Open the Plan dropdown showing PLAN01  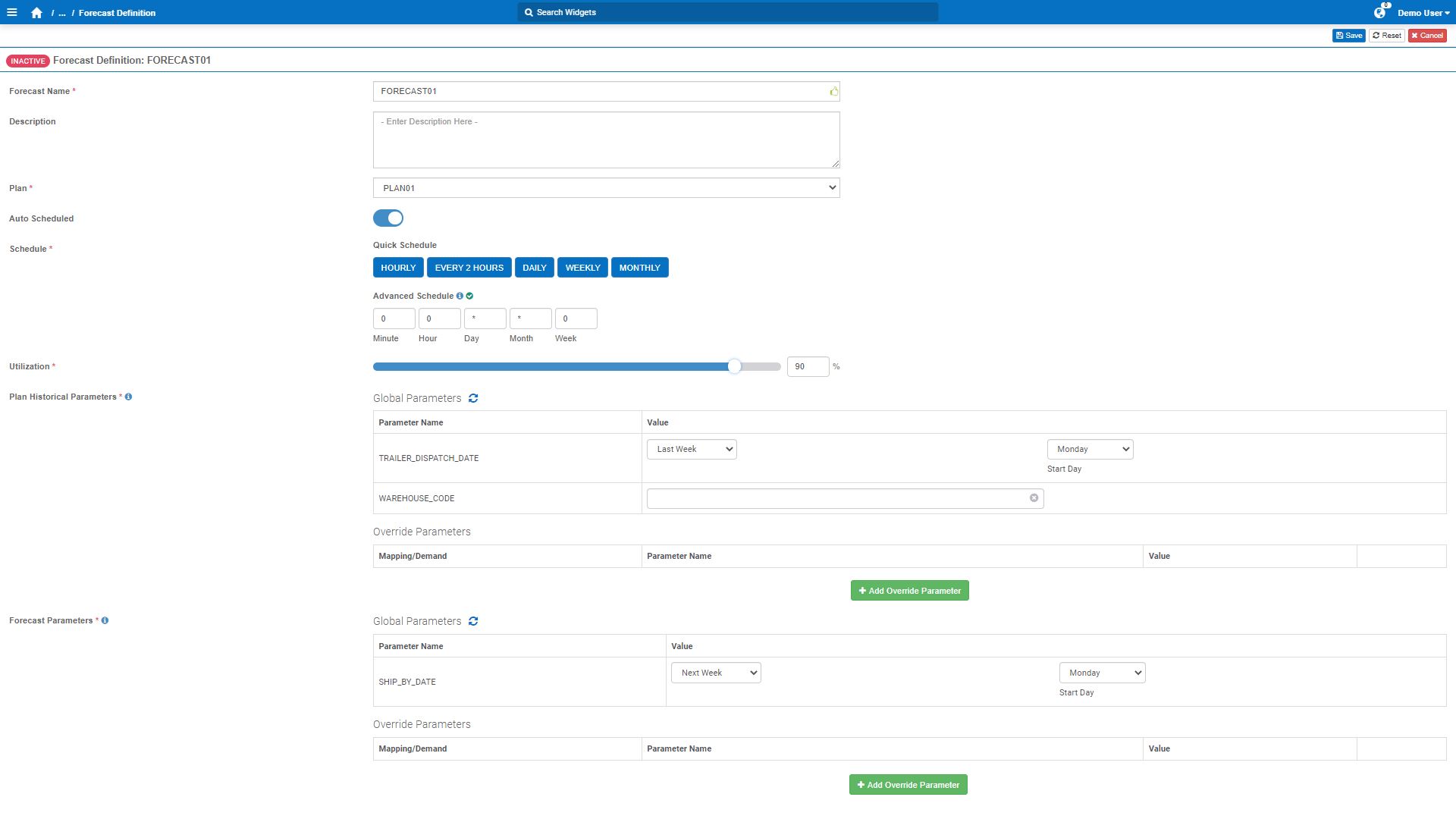tap(606, 188)
